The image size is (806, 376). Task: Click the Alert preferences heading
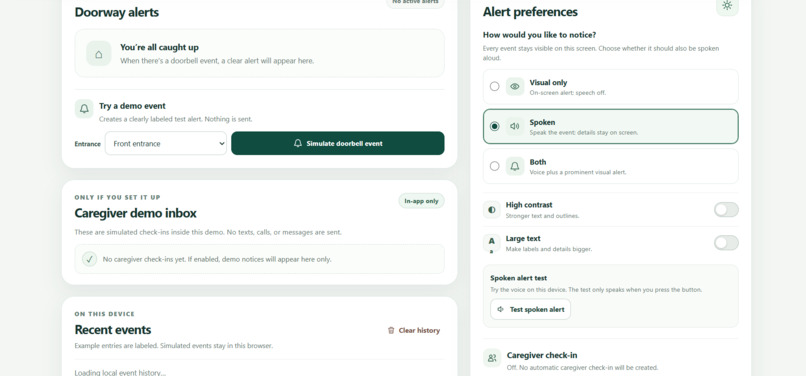click(x=530, y=12)
